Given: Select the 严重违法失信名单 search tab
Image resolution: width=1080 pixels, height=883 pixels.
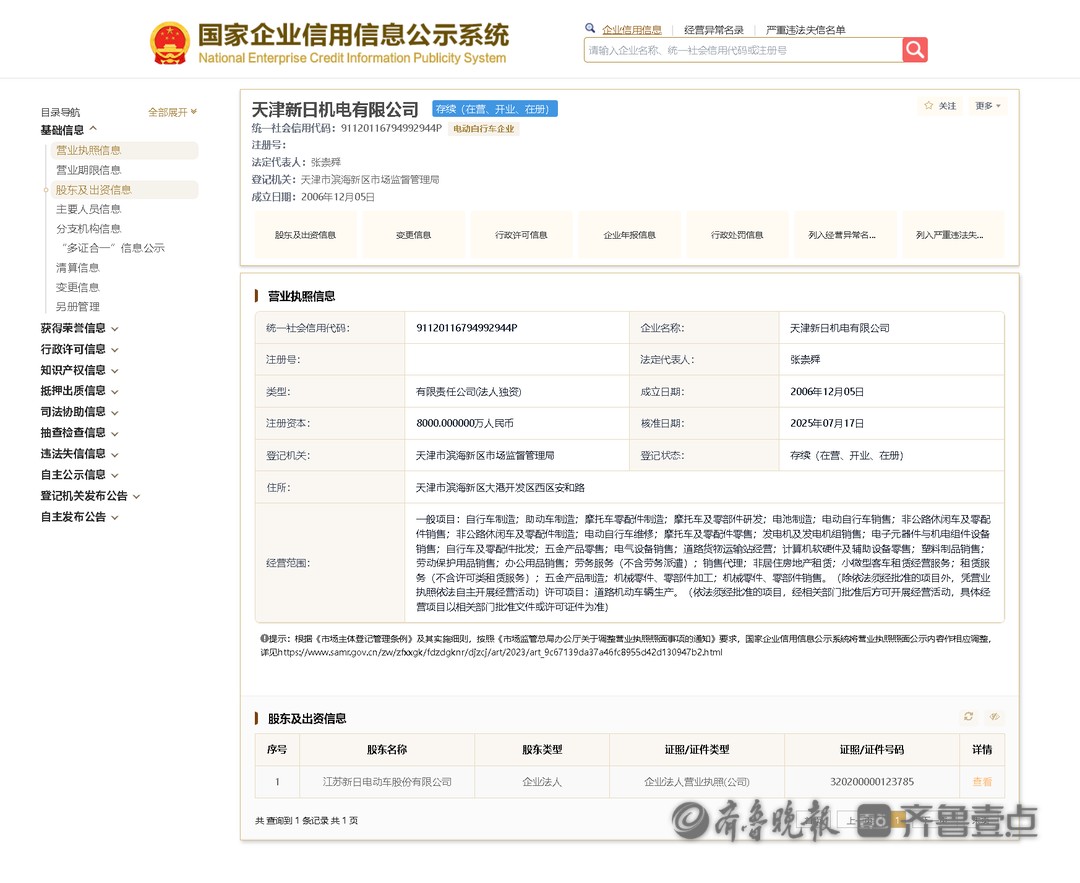Looking at the screenshot, I should (x=805, y=30).
